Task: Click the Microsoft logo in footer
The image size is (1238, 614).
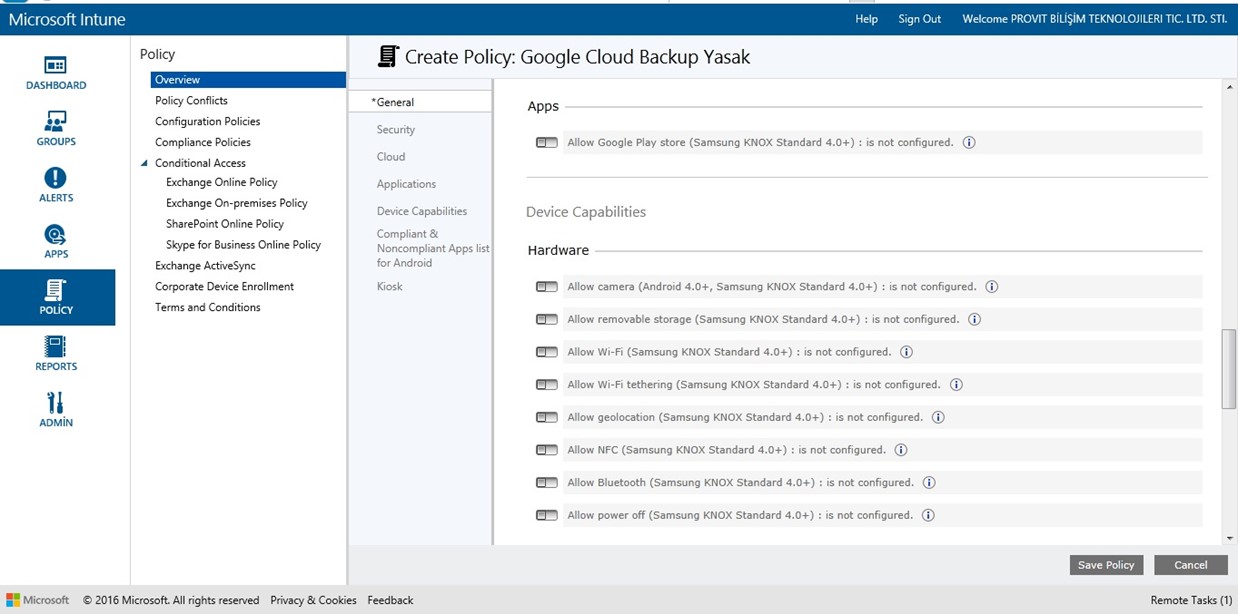Action: coord(39,600)
